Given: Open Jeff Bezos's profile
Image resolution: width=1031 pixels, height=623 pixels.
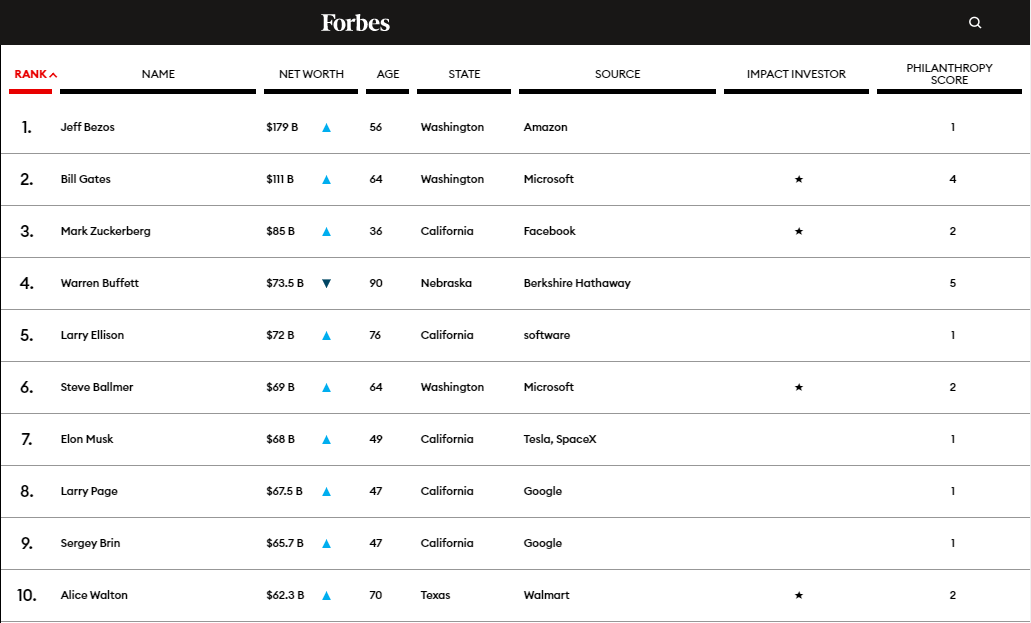Looking at the screenshot, I should pyautogui.click(x=87, y=127).
